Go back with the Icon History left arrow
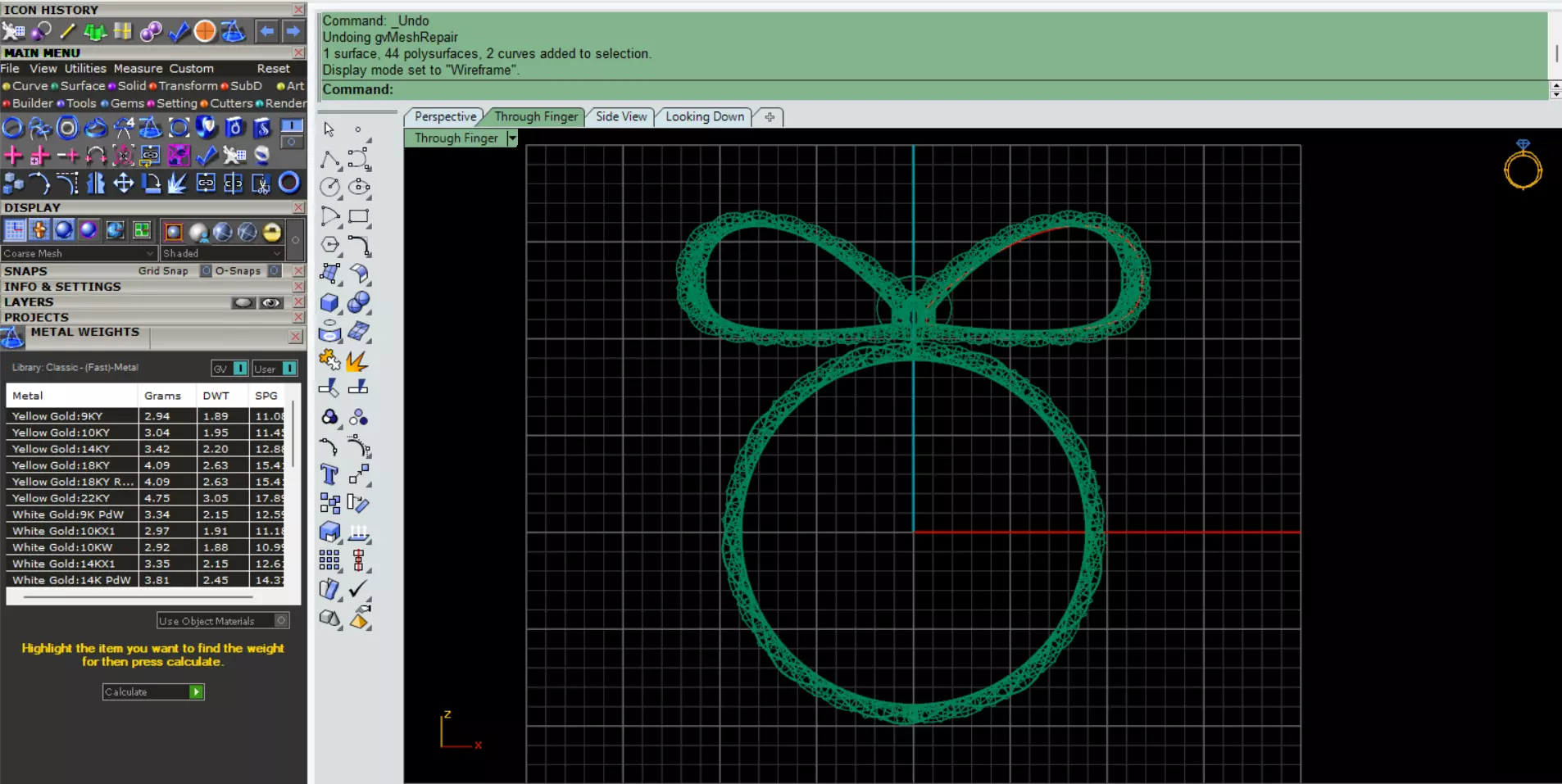Viewport: 1562px width, 784px height. tap(266, 31)
